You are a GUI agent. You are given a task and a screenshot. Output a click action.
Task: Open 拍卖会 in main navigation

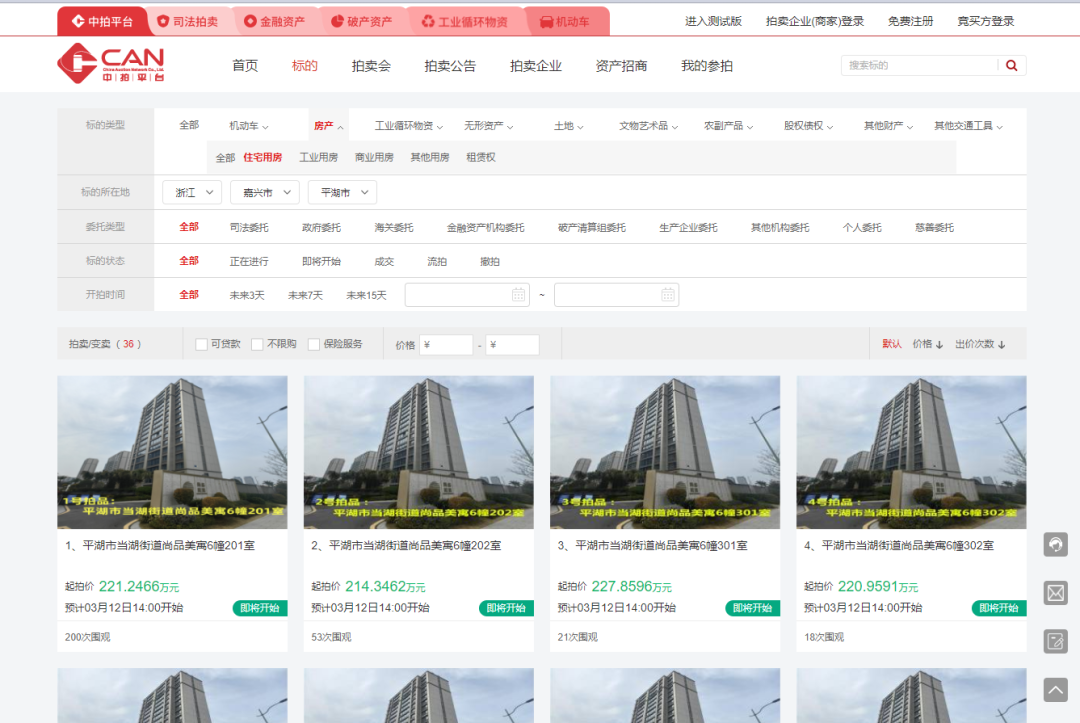[371, 66]
